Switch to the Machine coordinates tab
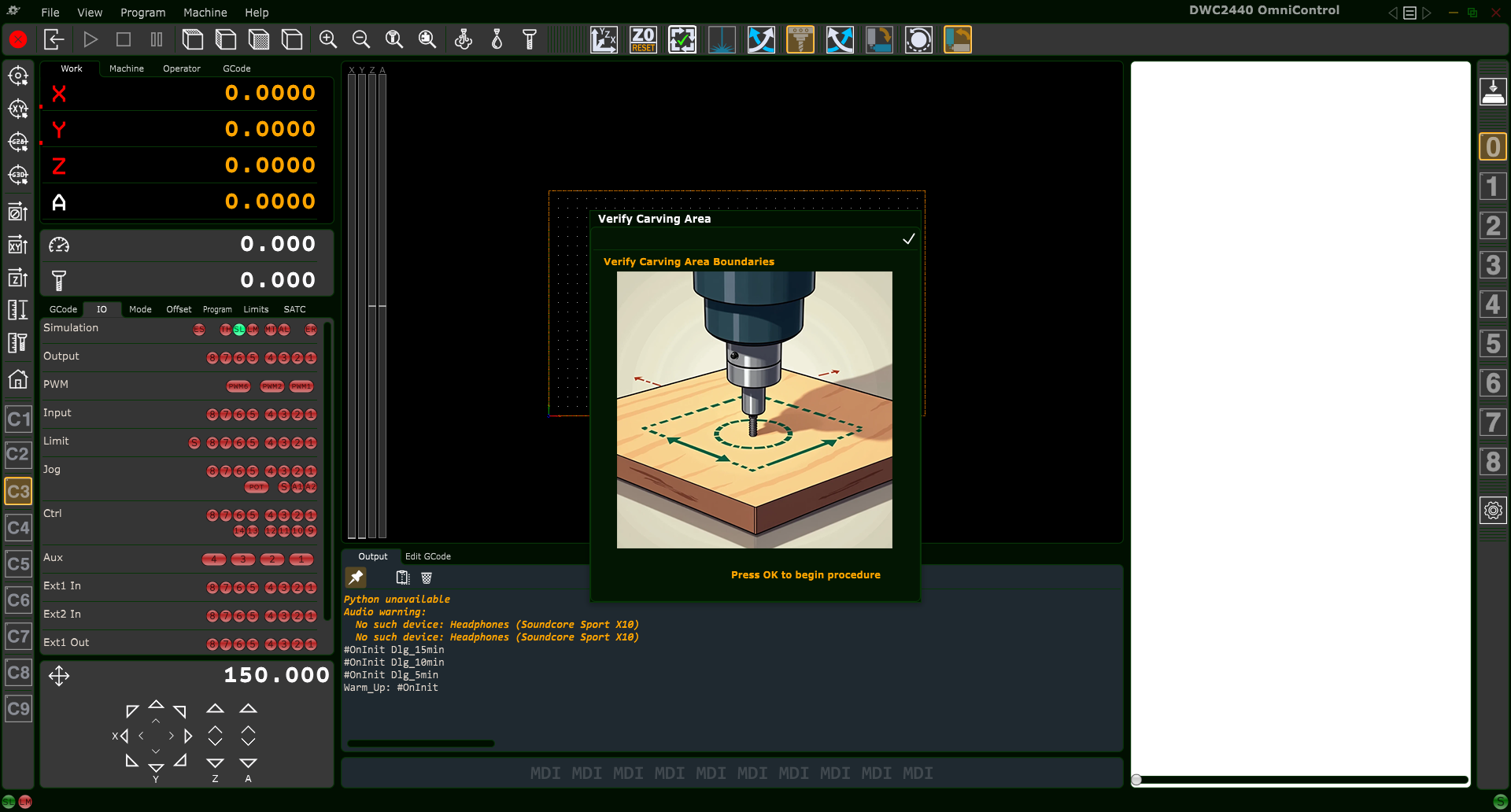 click(x=126, y=68)
